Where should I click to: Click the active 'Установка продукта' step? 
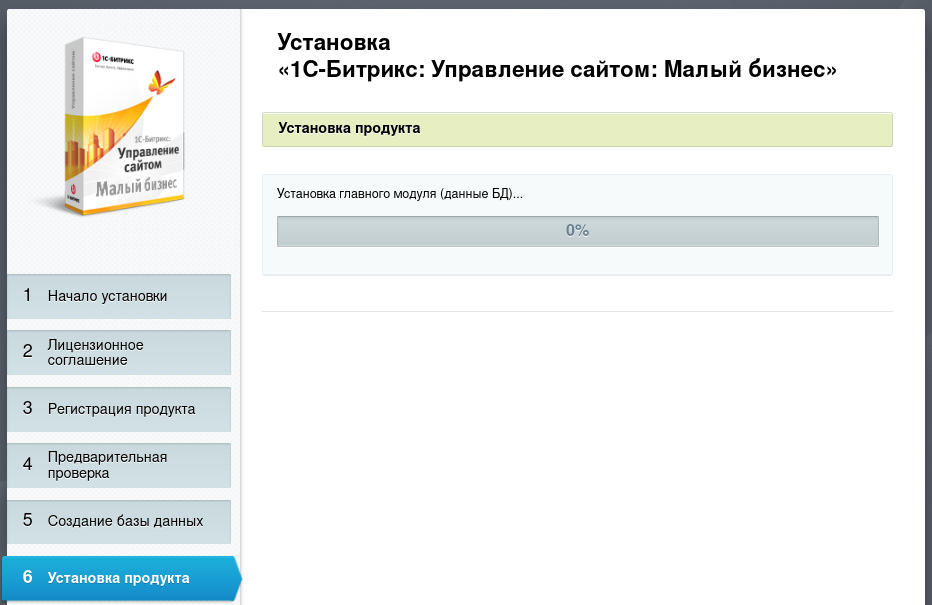pyautogui.click(x=118, y=578)
